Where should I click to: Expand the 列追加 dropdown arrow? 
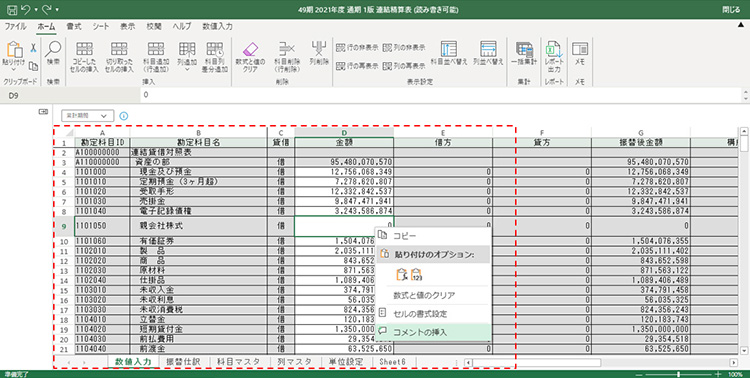tap(187, 70)
